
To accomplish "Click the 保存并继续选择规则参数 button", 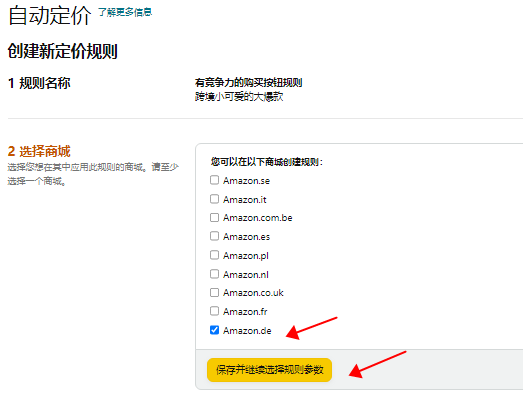I will point(270,370).
